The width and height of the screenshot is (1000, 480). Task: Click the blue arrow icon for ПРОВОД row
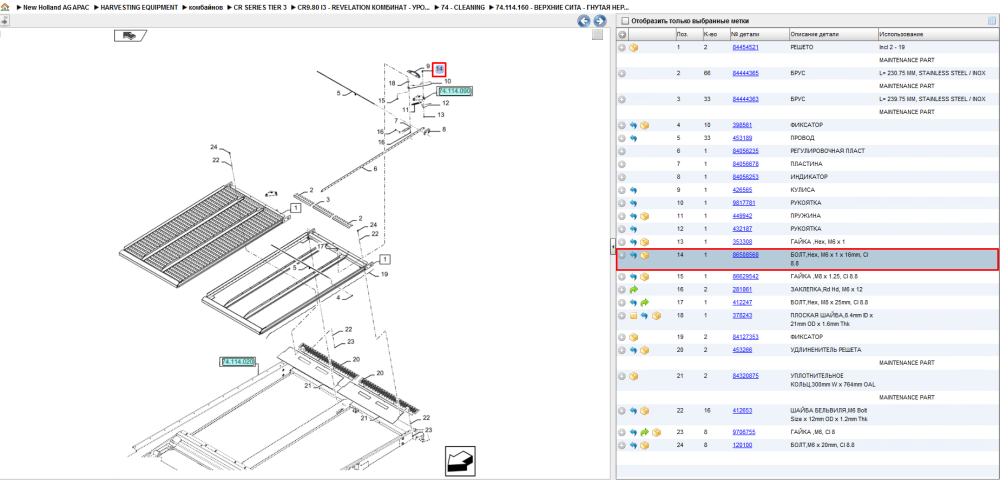633,138
